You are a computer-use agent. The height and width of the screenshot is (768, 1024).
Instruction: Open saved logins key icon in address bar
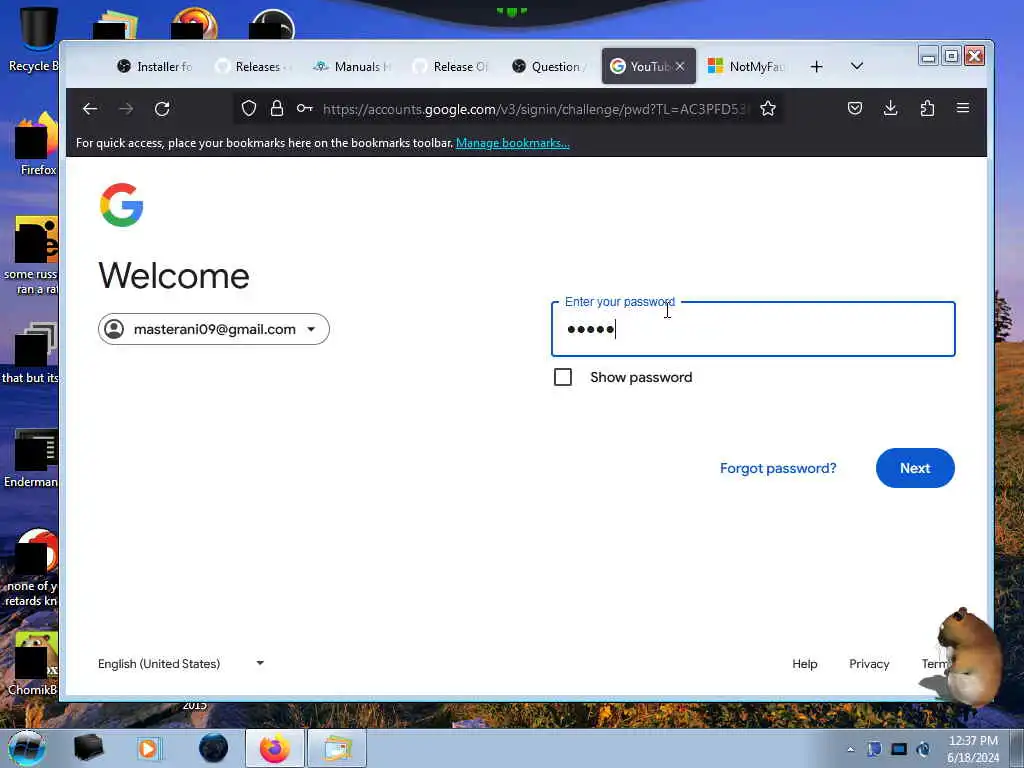pyautogui.click(x=304, y=108)
